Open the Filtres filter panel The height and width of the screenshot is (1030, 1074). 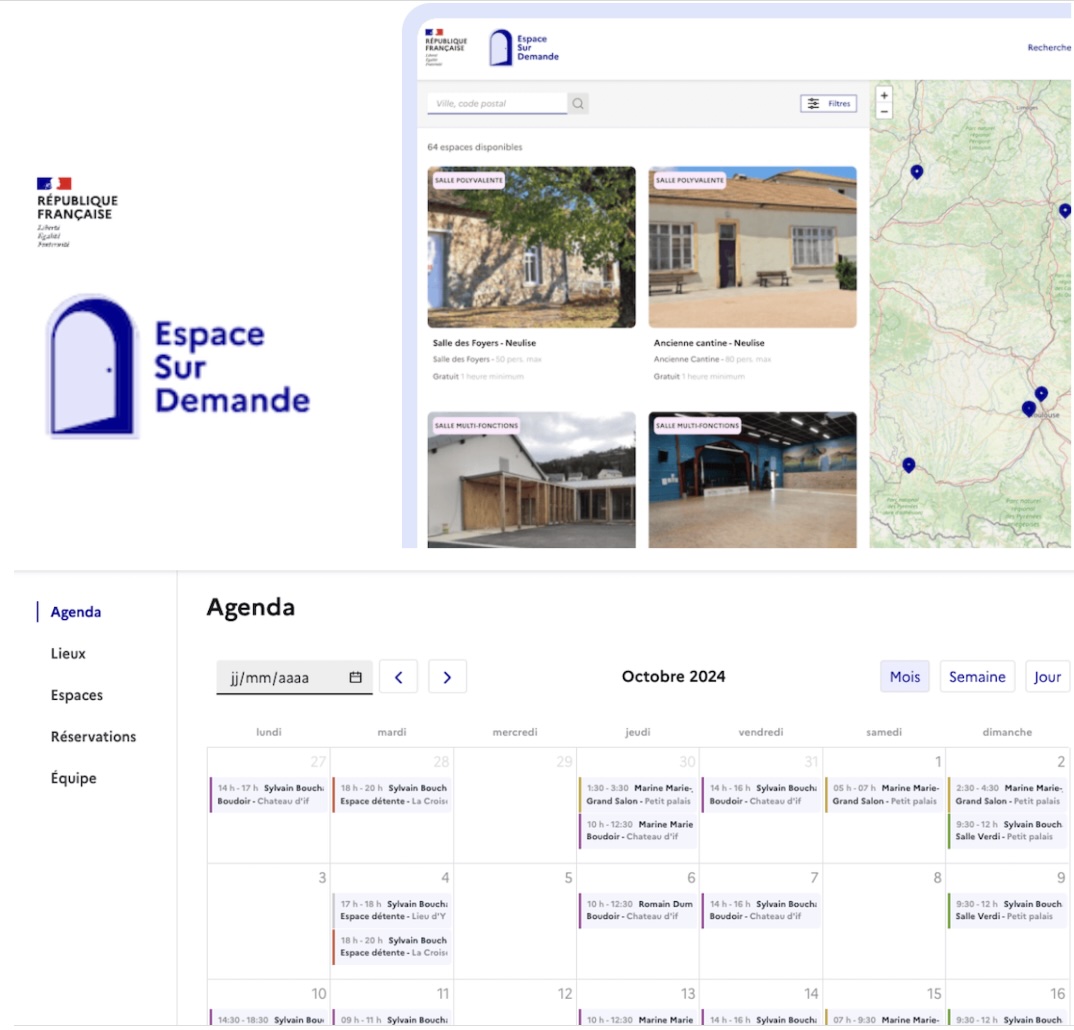[x=828, y=103]
